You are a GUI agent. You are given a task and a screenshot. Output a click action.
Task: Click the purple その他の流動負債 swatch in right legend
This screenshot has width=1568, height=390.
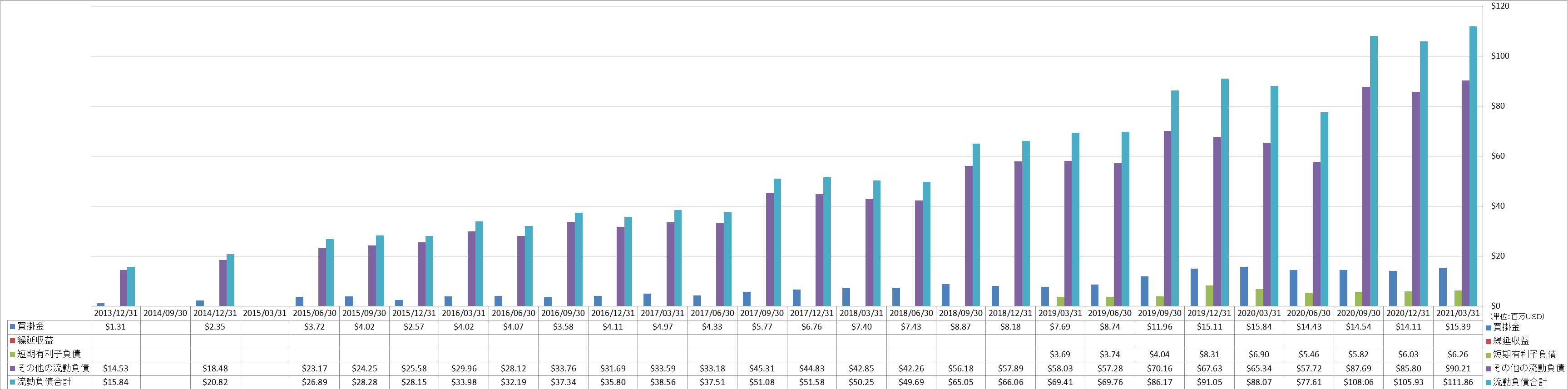tap(1488, 368)
